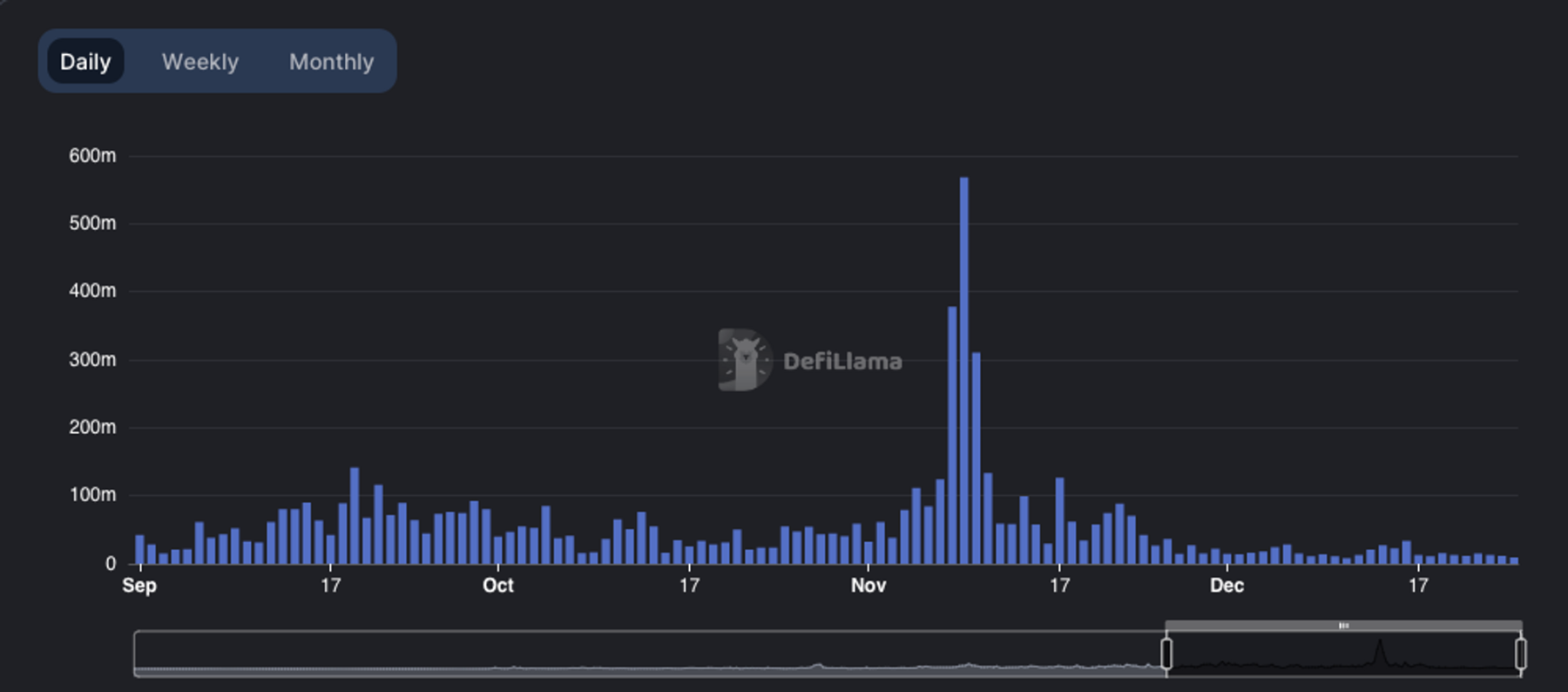Click the grip icon atop the selected range
Viewport: 1568px width, 692px height.
[x=1343, y=626]
